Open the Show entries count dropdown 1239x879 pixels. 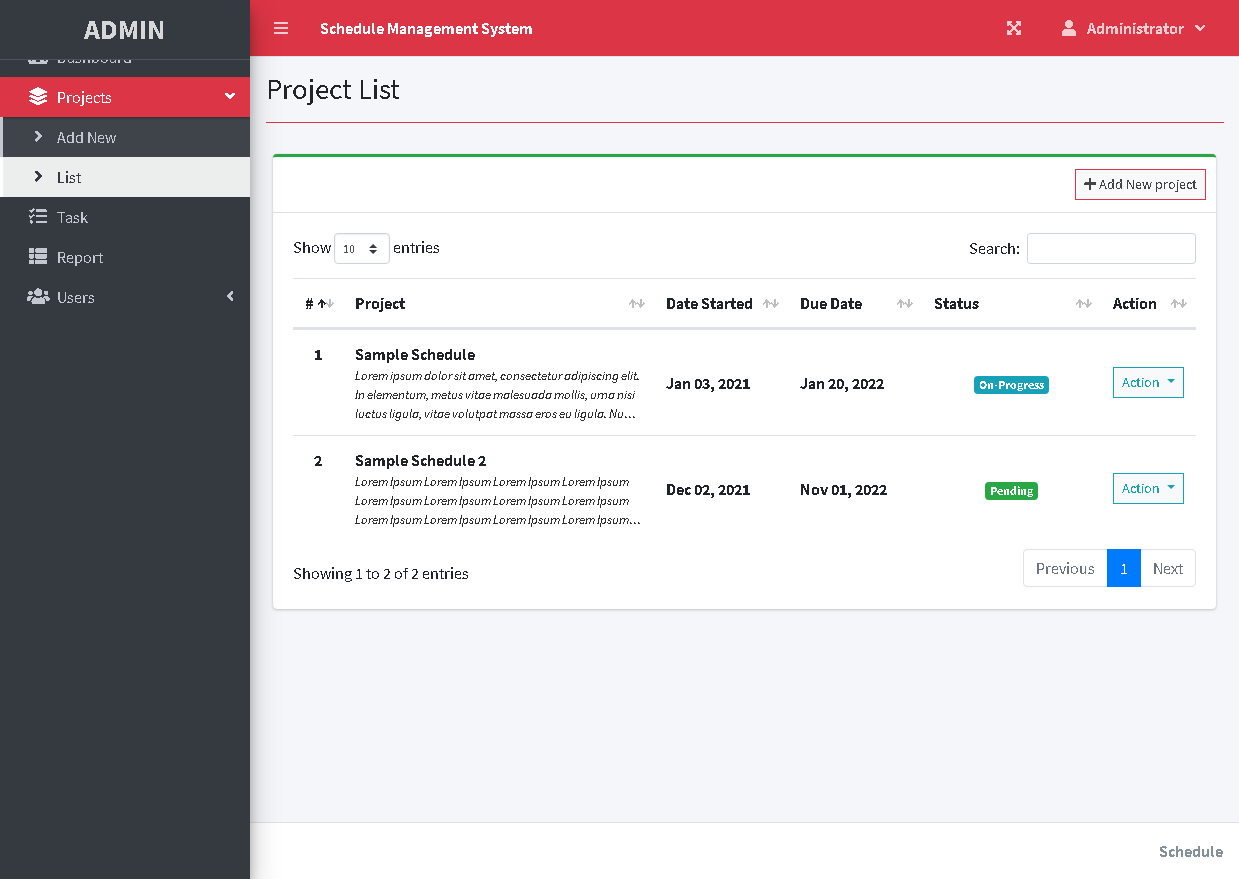pyautogui.click(x=362, y=249)
